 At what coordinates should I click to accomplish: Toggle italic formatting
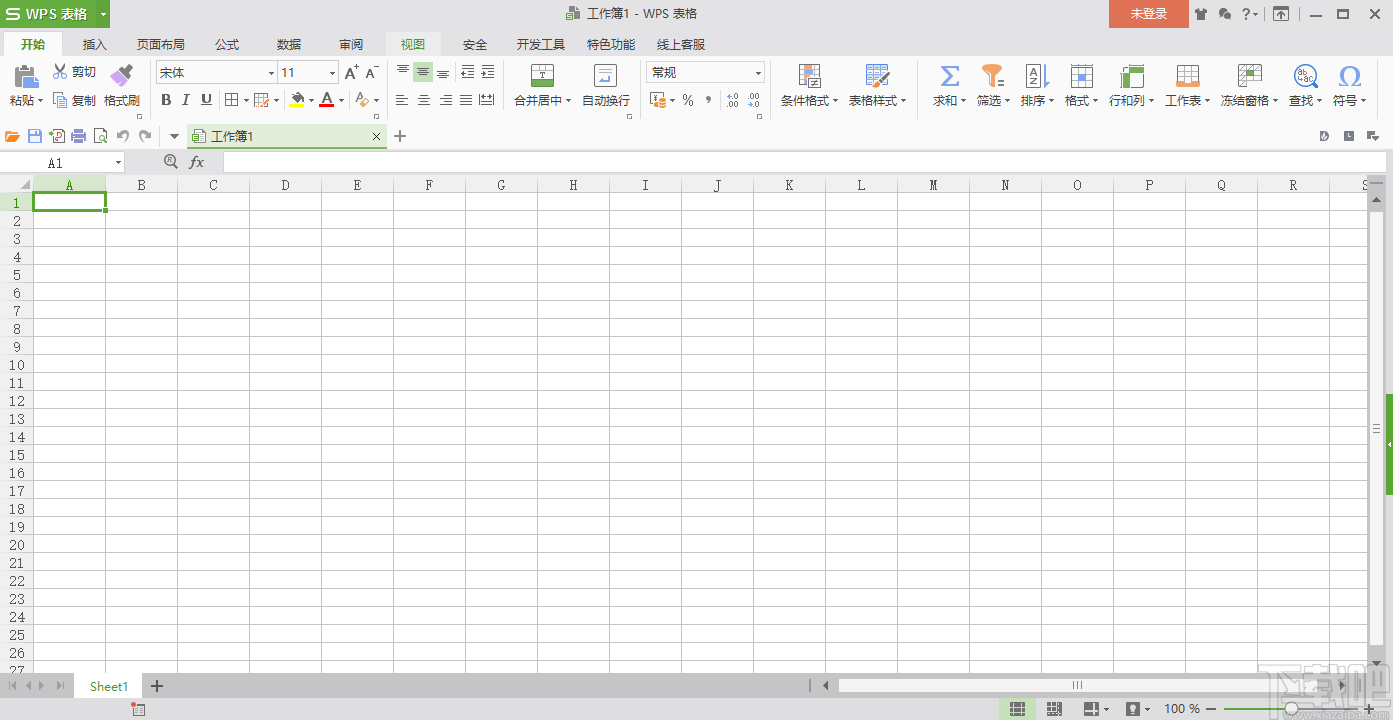pos(186,100)
